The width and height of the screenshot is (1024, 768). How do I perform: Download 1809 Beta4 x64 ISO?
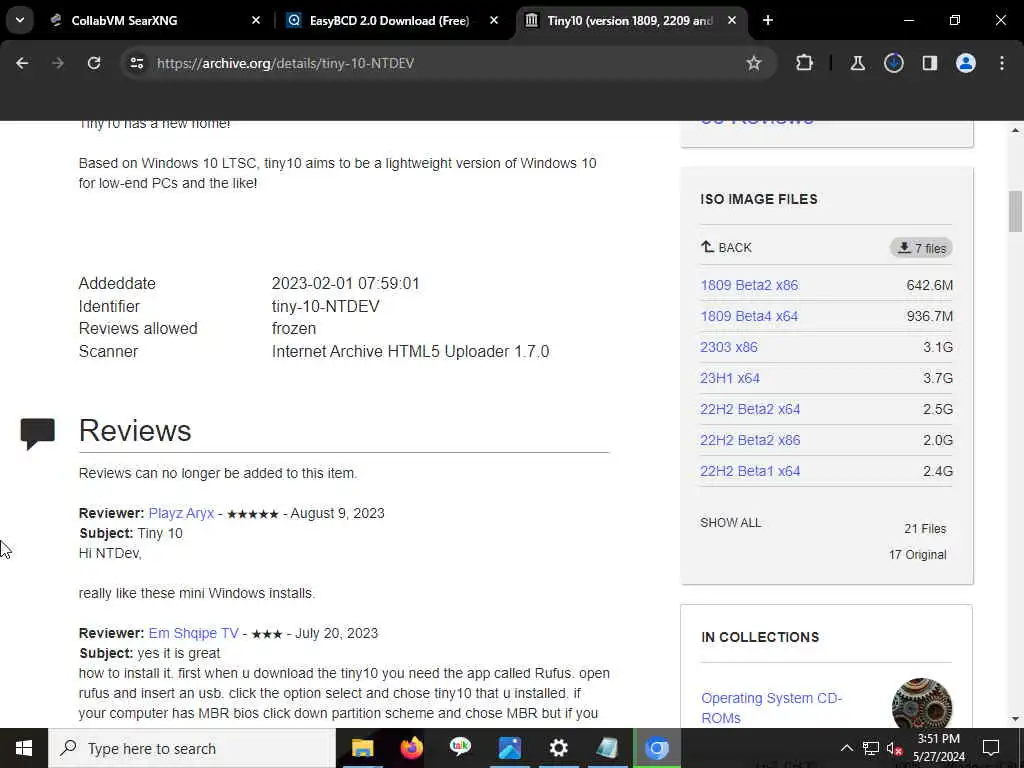tap(749, 316)
